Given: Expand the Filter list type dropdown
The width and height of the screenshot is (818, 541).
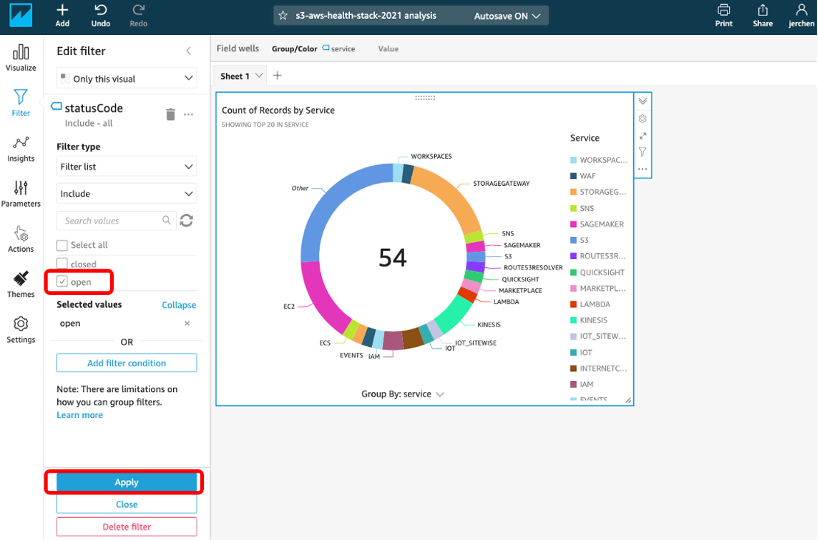Looking at the screenshot, I should [x=126, y=167].
